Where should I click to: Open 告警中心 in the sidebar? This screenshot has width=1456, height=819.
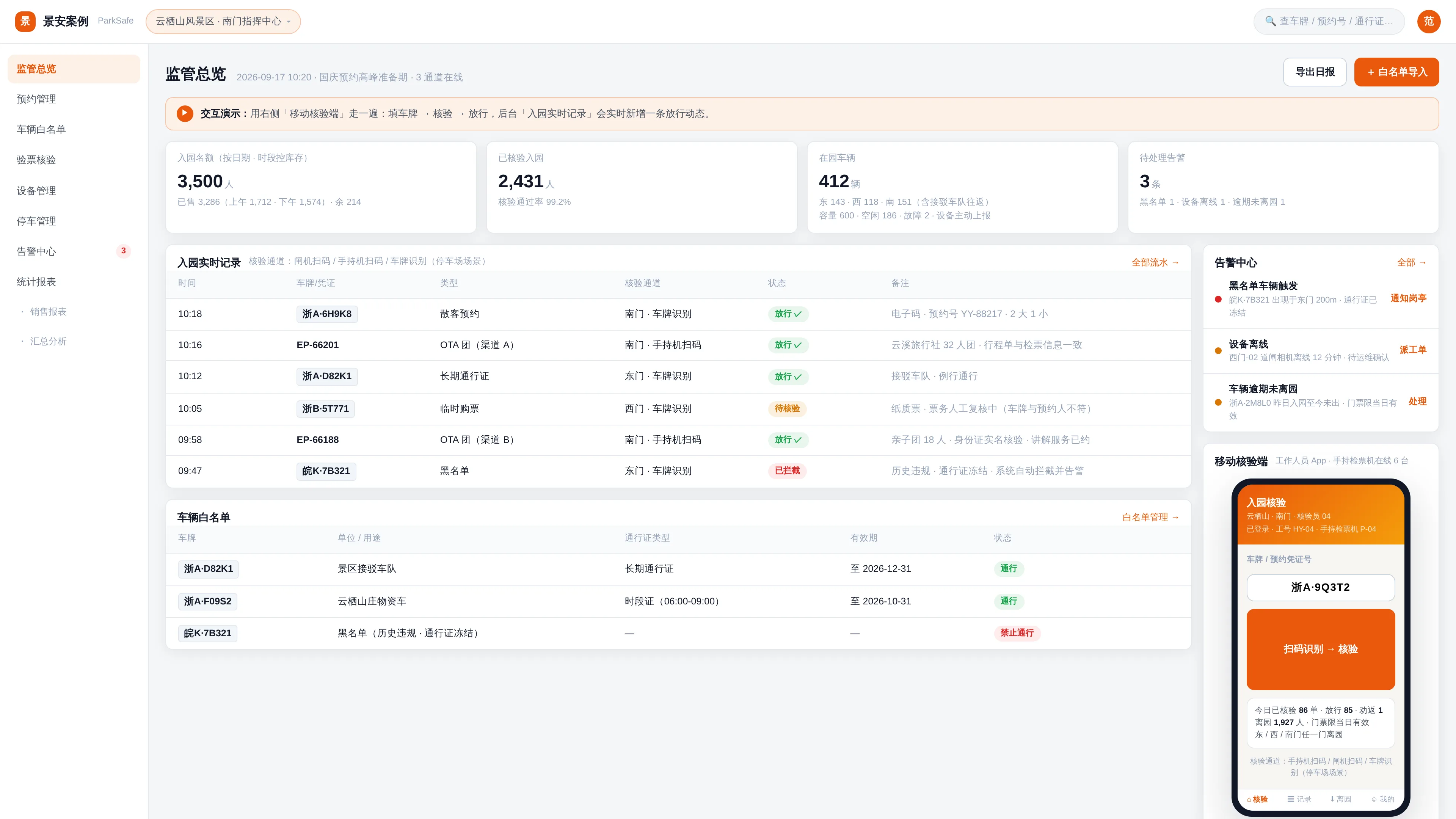click(74, 252)
